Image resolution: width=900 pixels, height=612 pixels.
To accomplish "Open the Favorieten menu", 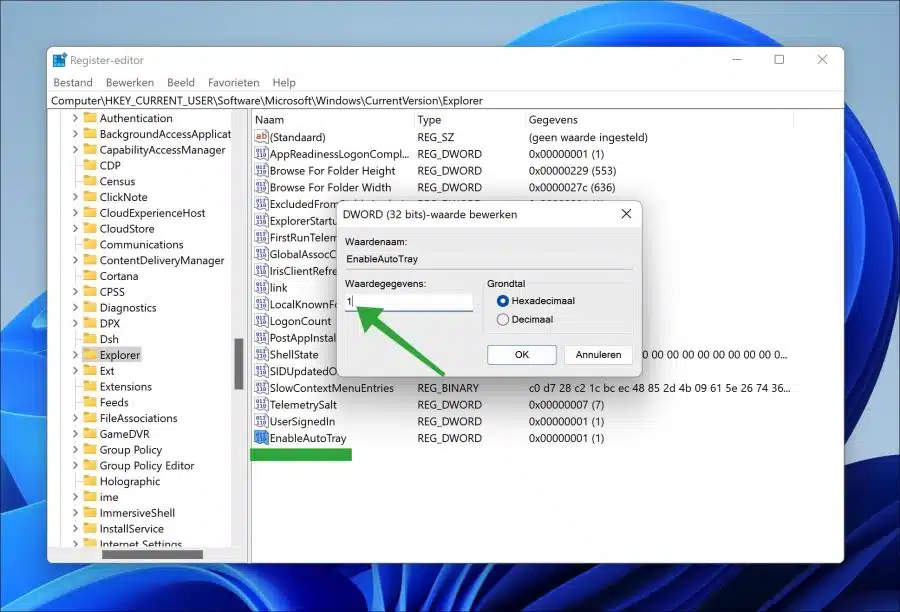I will (234, 83).
